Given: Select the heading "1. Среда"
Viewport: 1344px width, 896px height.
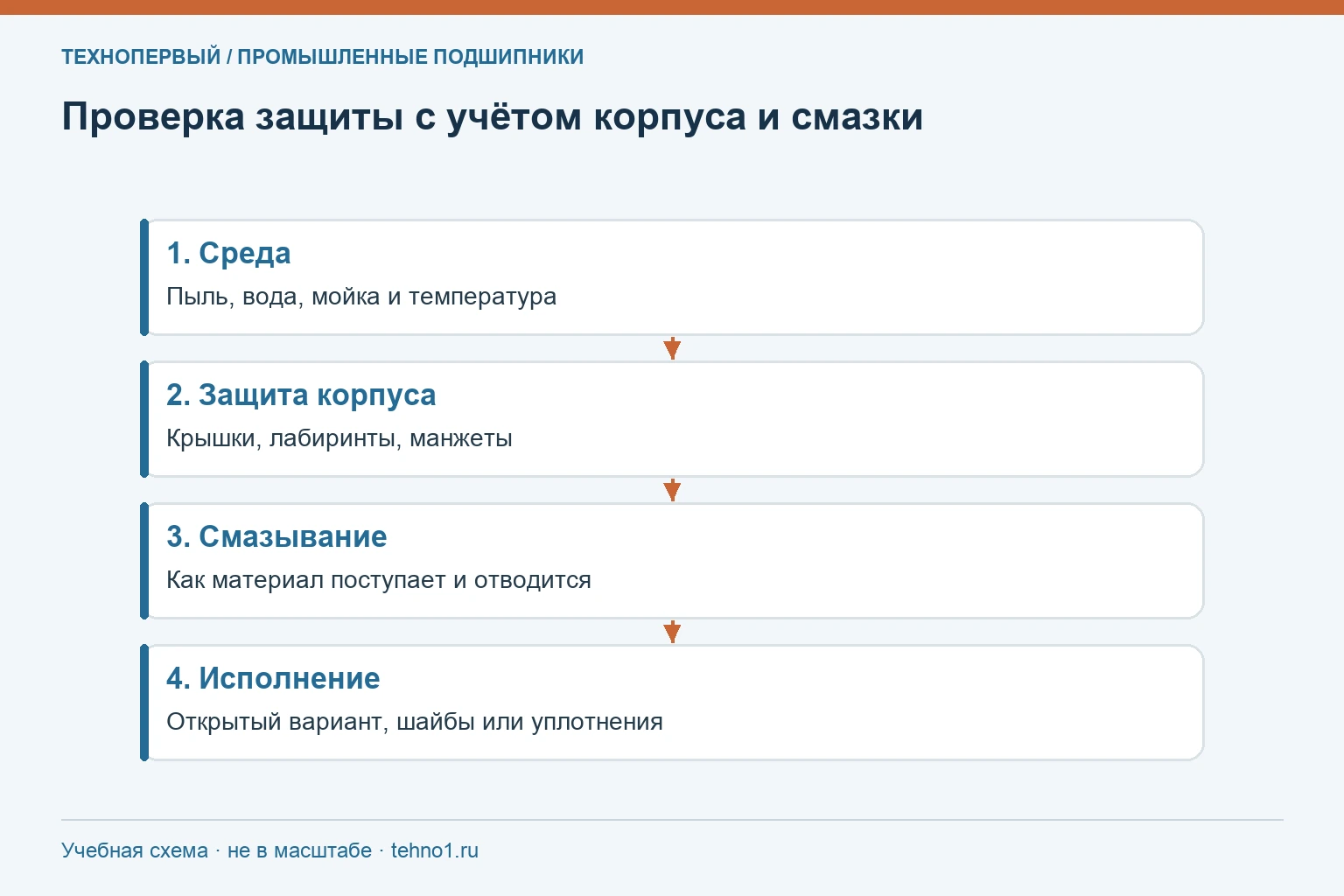Looking at the screenshot, I should [x=228, y=253].
